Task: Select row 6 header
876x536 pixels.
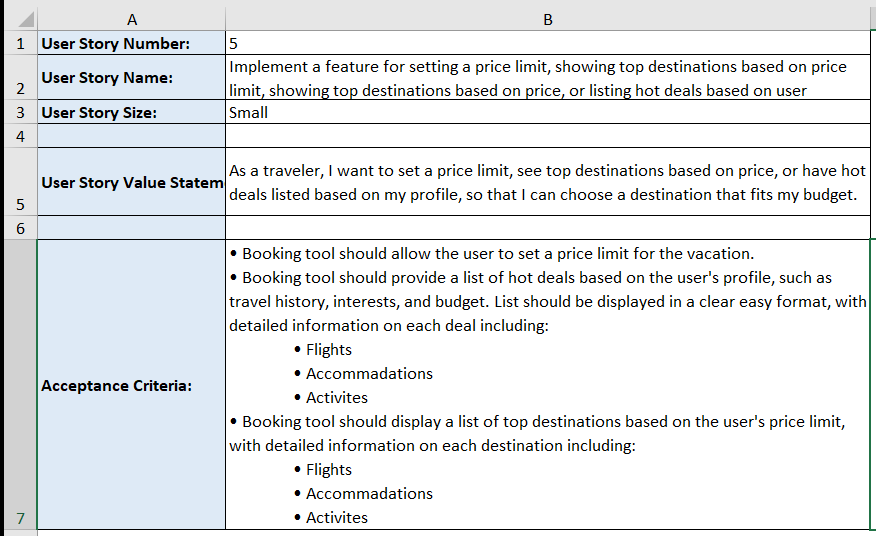Action: pos(20,228)
